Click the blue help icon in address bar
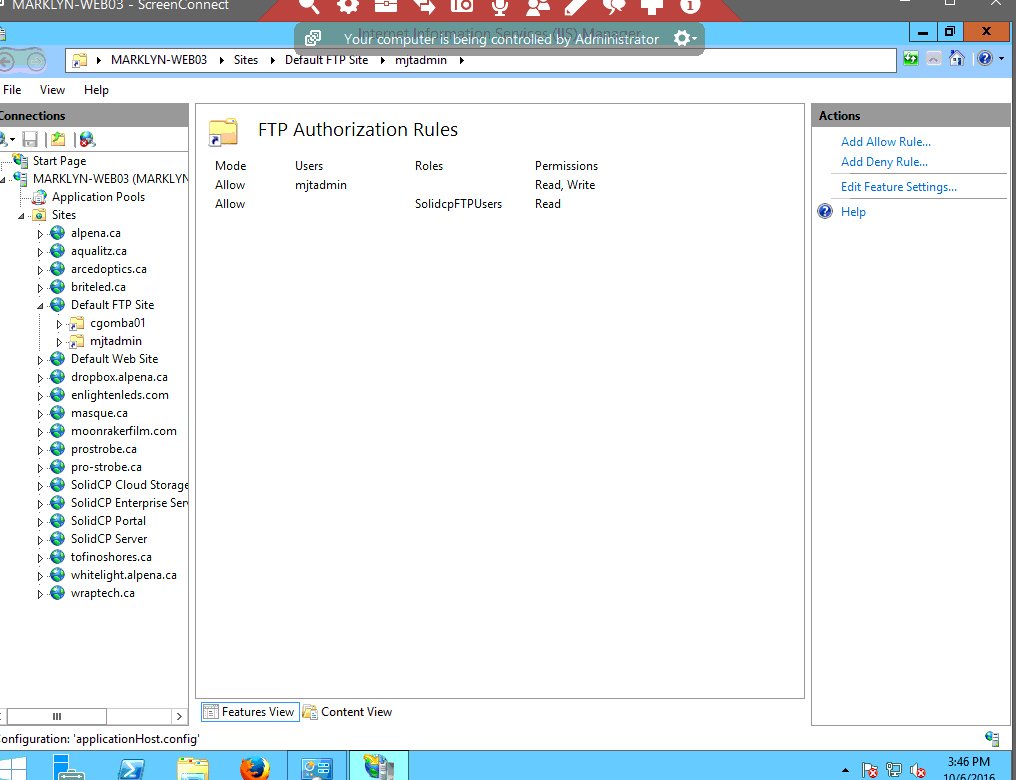The width and height of the screenshot is (1016, 780). click(985, 59)
